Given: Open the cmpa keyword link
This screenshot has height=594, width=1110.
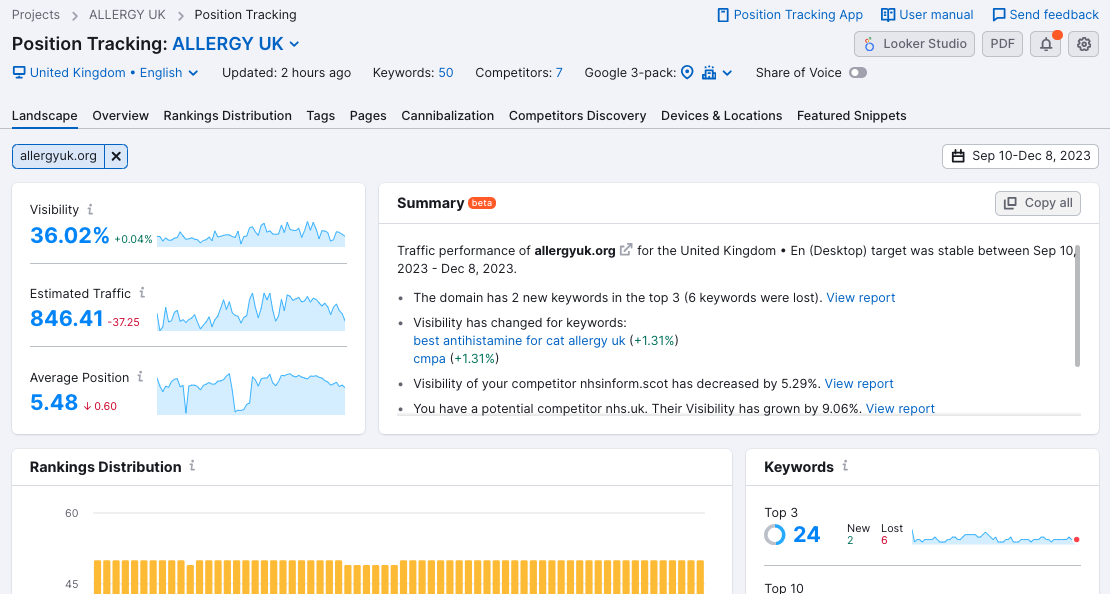Looking at the screenshot, I should coord(429,358).
